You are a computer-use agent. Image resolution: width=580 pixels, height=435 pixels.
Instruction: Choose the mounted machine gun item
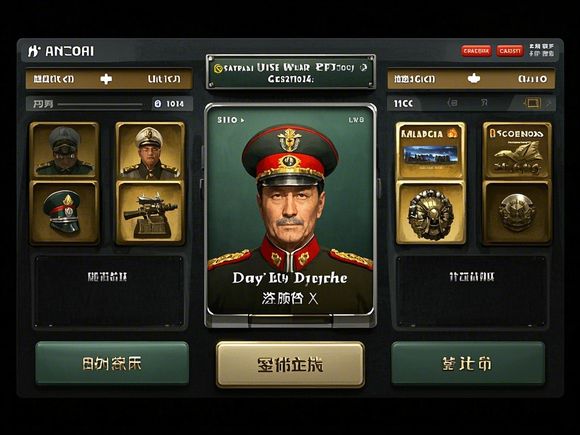pyautogui.click(x=150, y=213)
